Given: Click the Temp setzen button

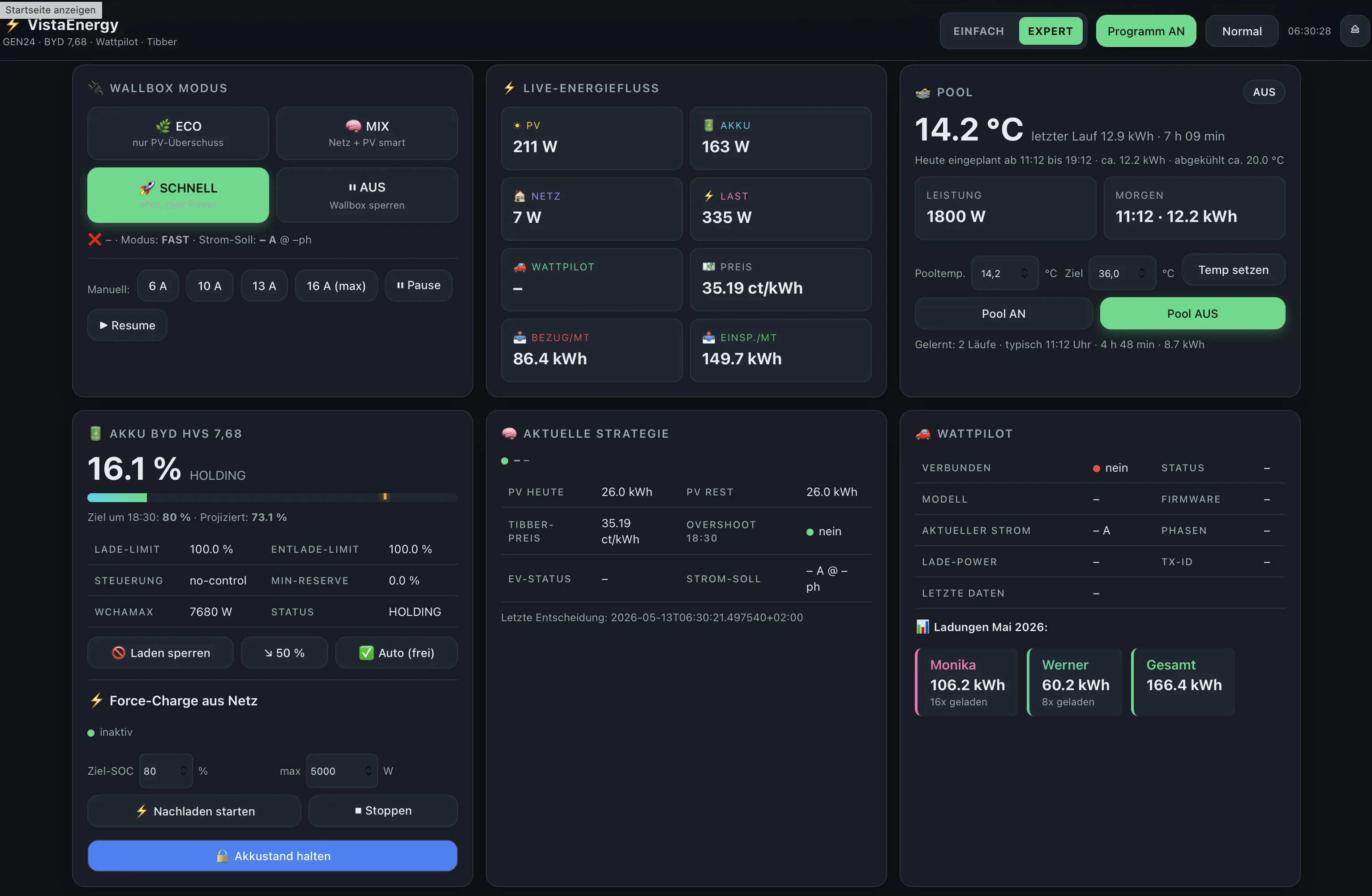Looking at the screenshot, I should pos(1233,270).
